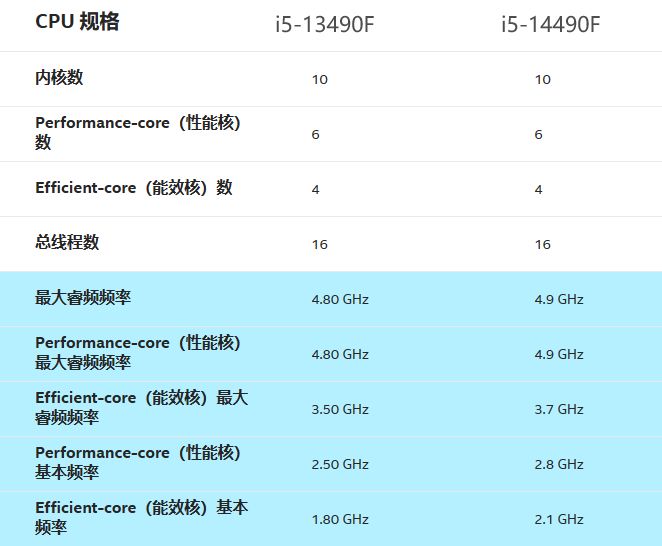662x546 pixels.
Task: Click the 3.50 GHz value
Action: (x=340, y=409)
